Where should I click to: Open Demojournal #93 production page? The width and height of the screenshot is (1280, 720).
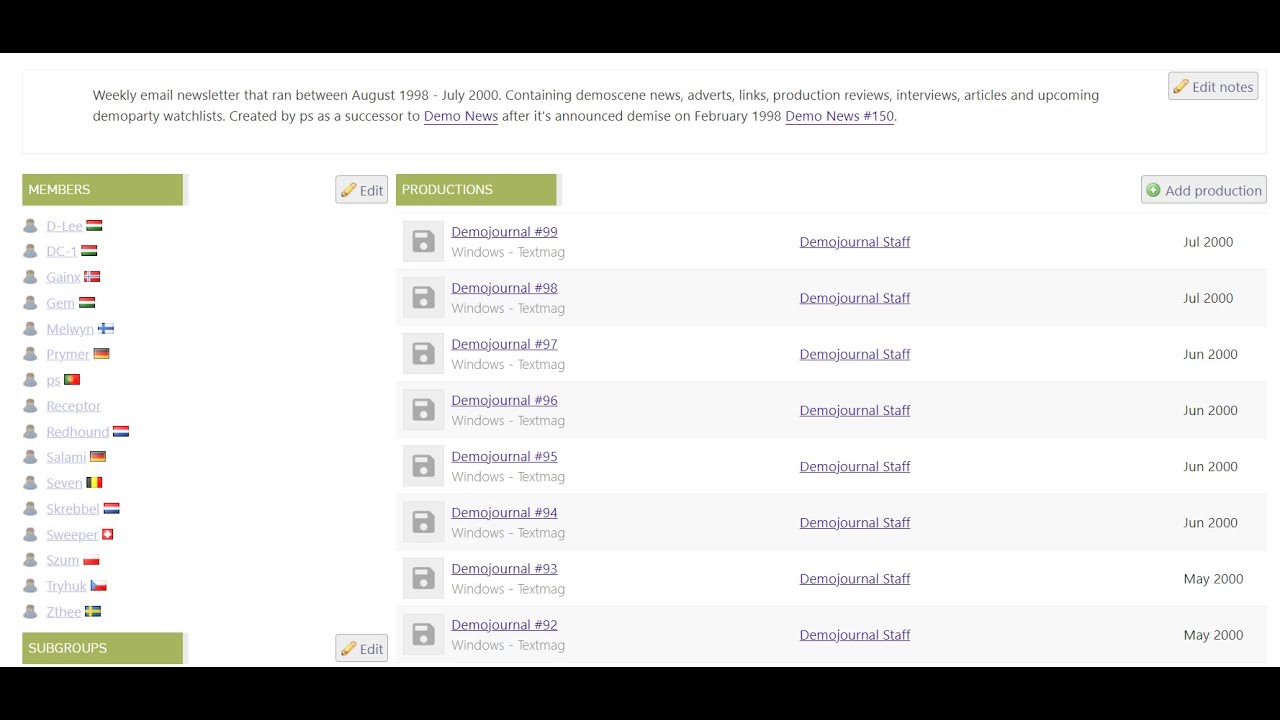[504, 568]
